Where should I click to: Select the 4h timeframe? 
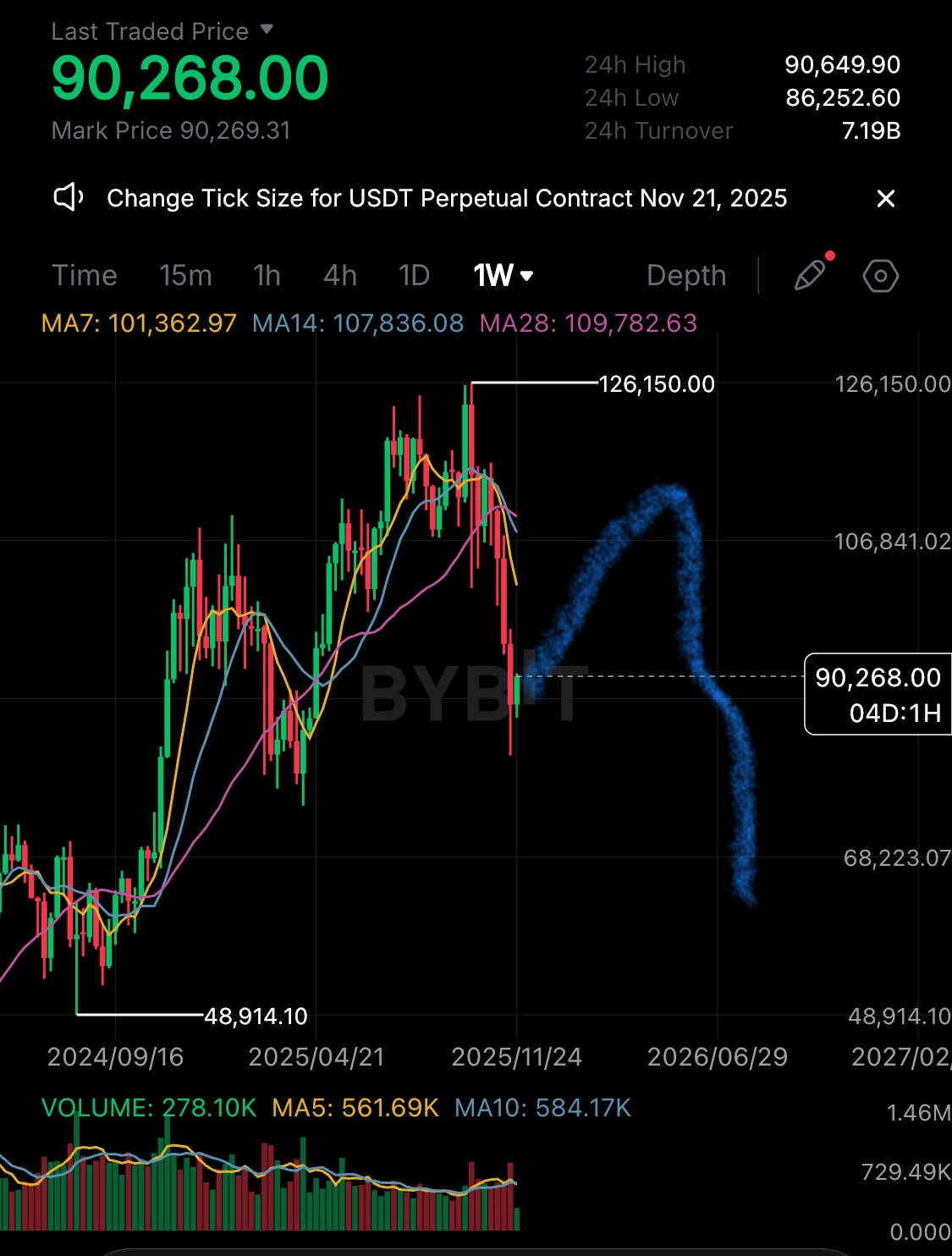click(x=340, y=276)
